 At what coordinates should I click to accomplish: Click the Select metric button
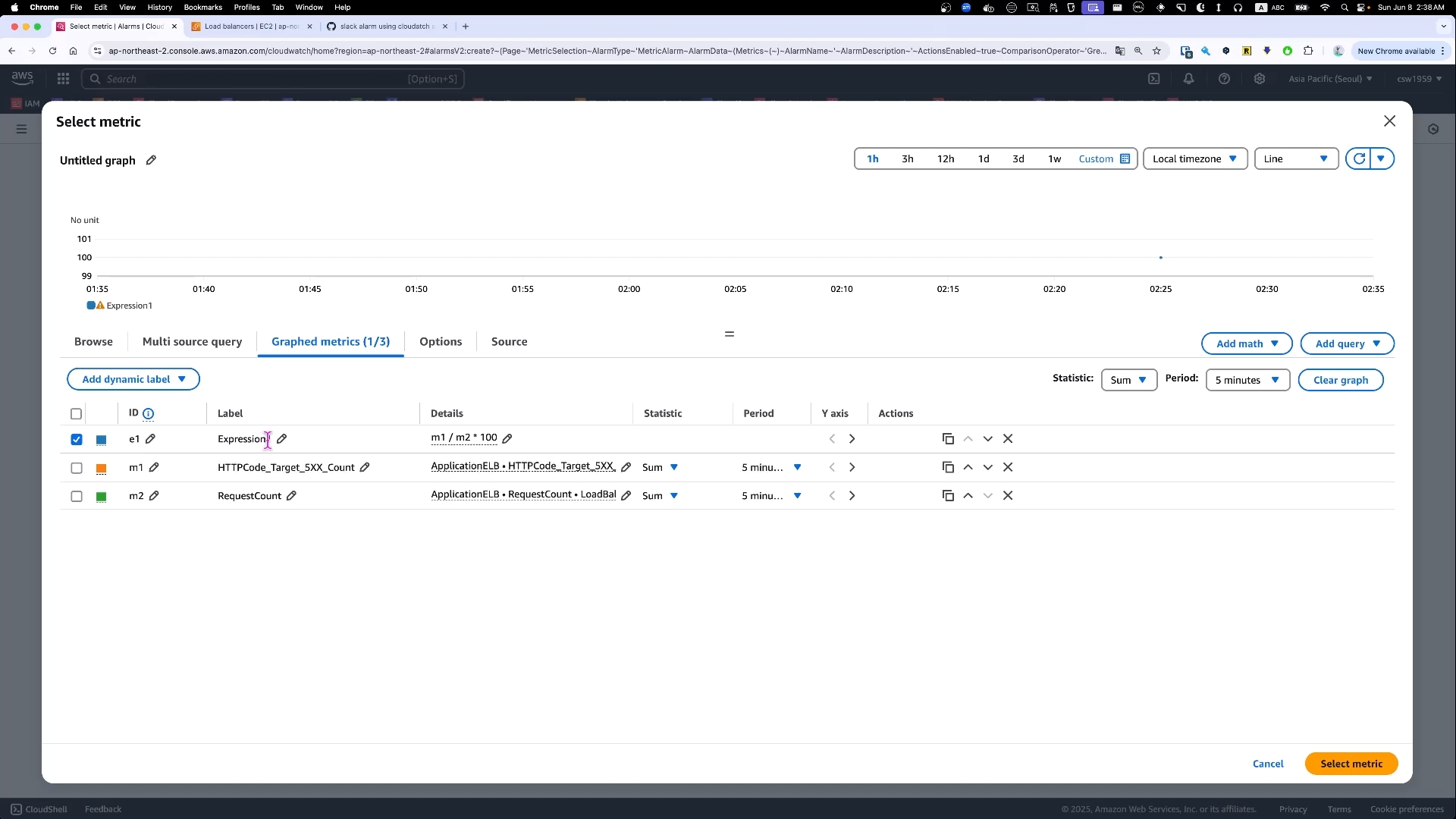pos(1351,764)
